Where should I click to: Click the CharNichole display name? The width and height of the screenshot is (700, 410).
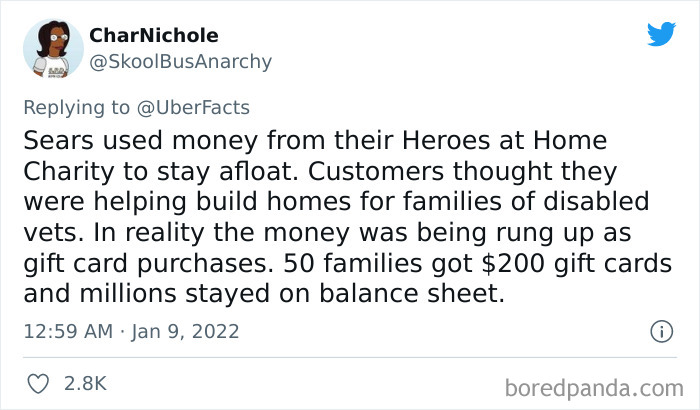(153, 36)
